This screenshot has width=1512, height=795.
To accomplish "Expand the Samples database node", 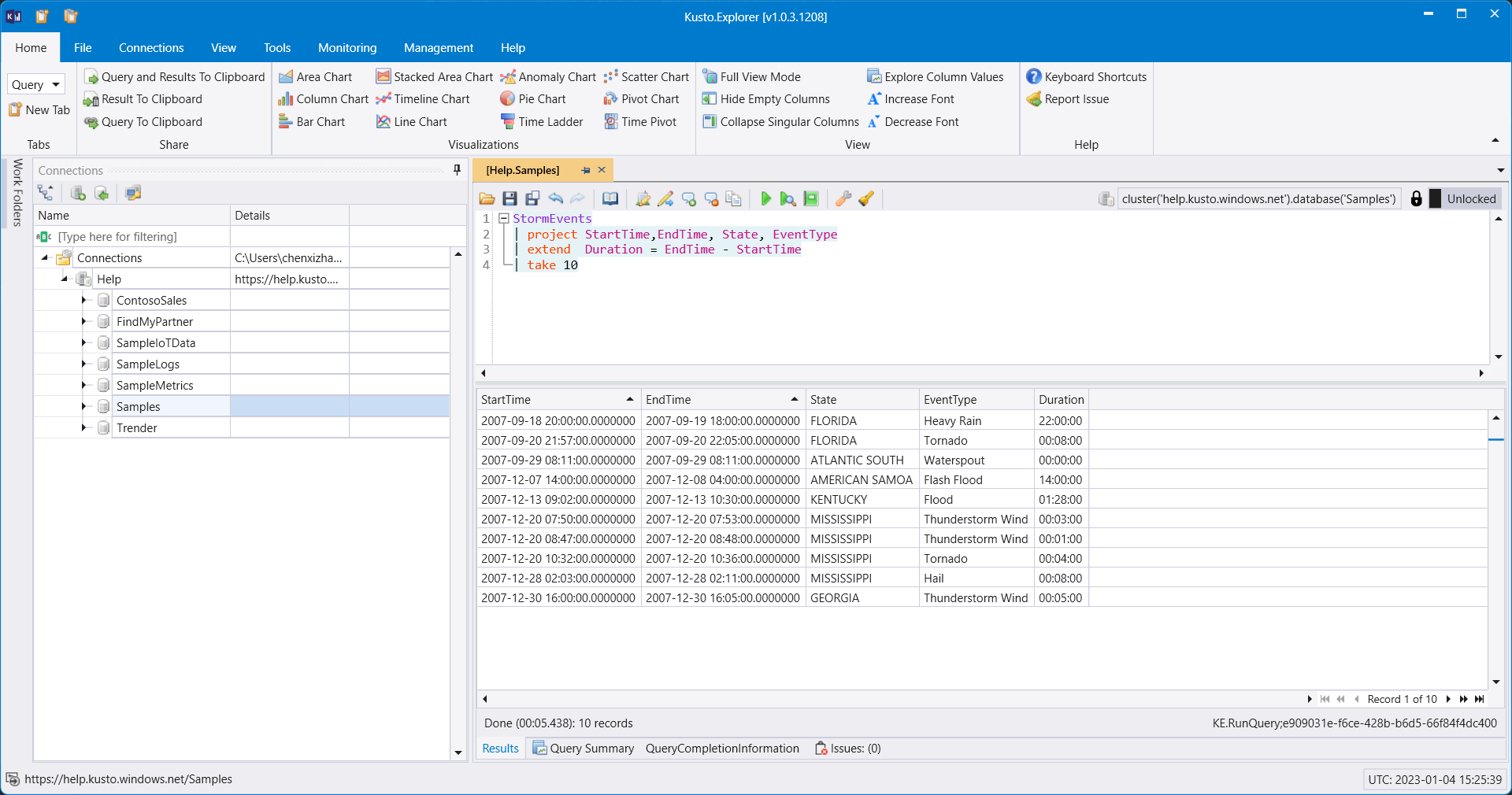I will click(x=83, y=406).
